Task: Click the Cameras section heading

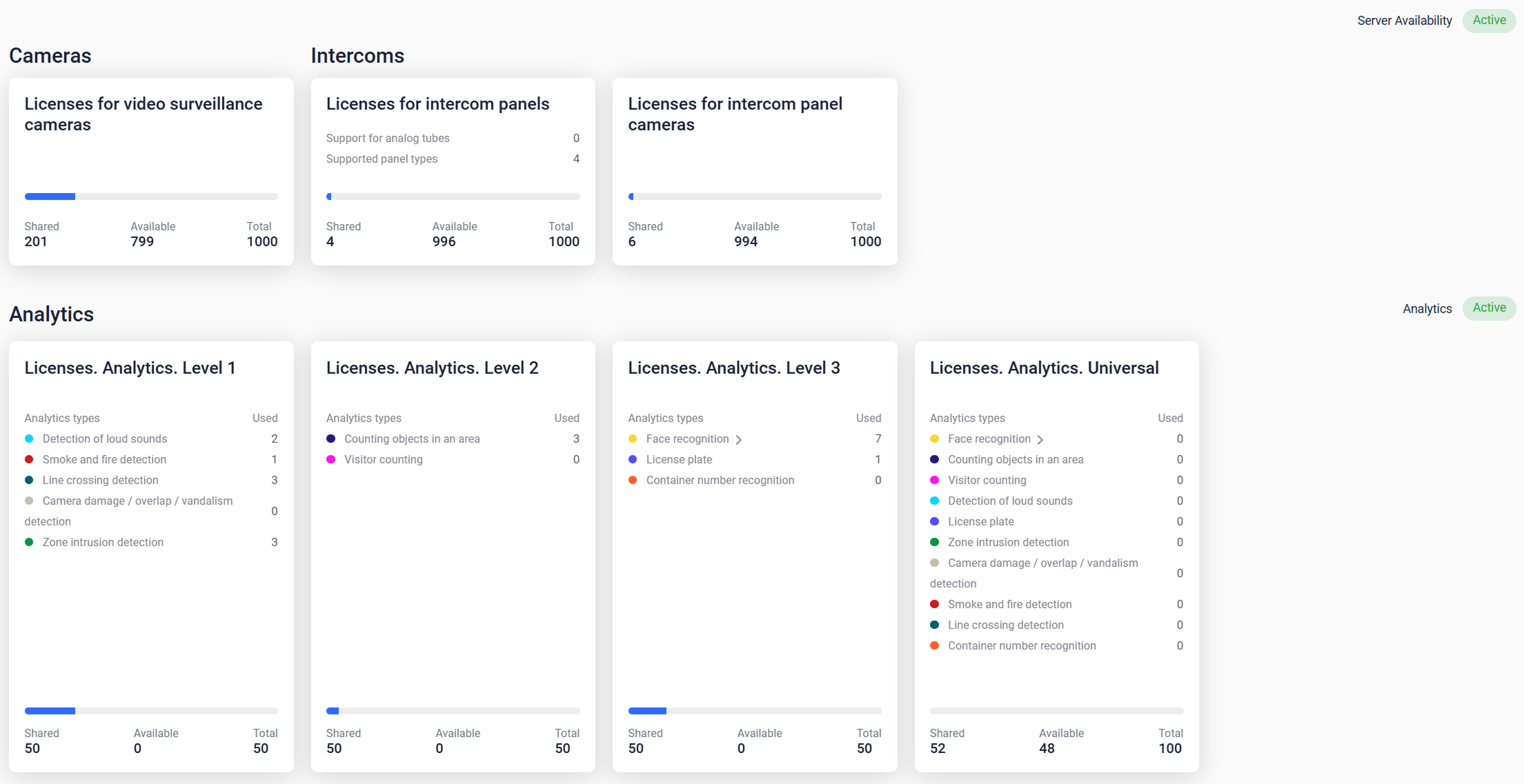Action: click(x=50, y=56)
